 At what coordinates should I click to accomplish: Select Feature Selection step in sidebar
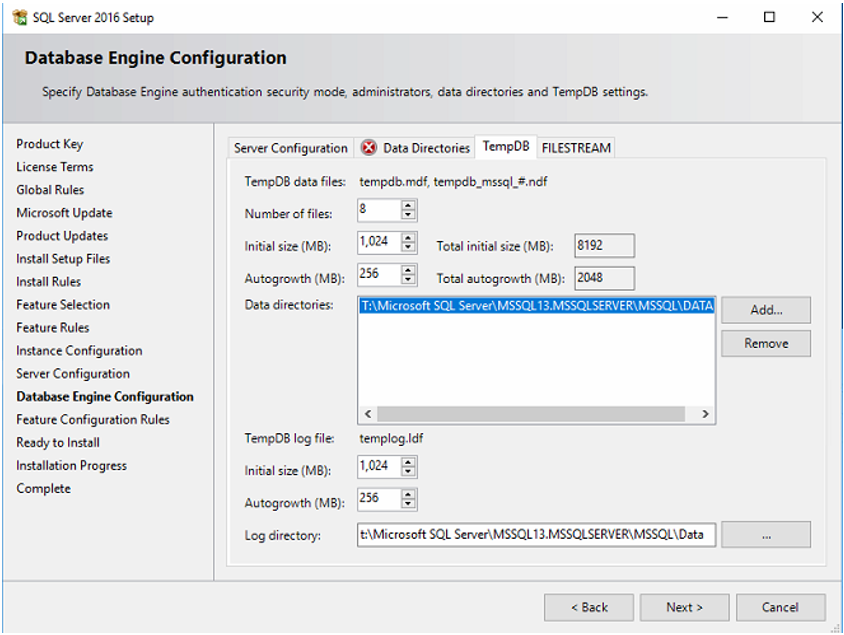63,305
